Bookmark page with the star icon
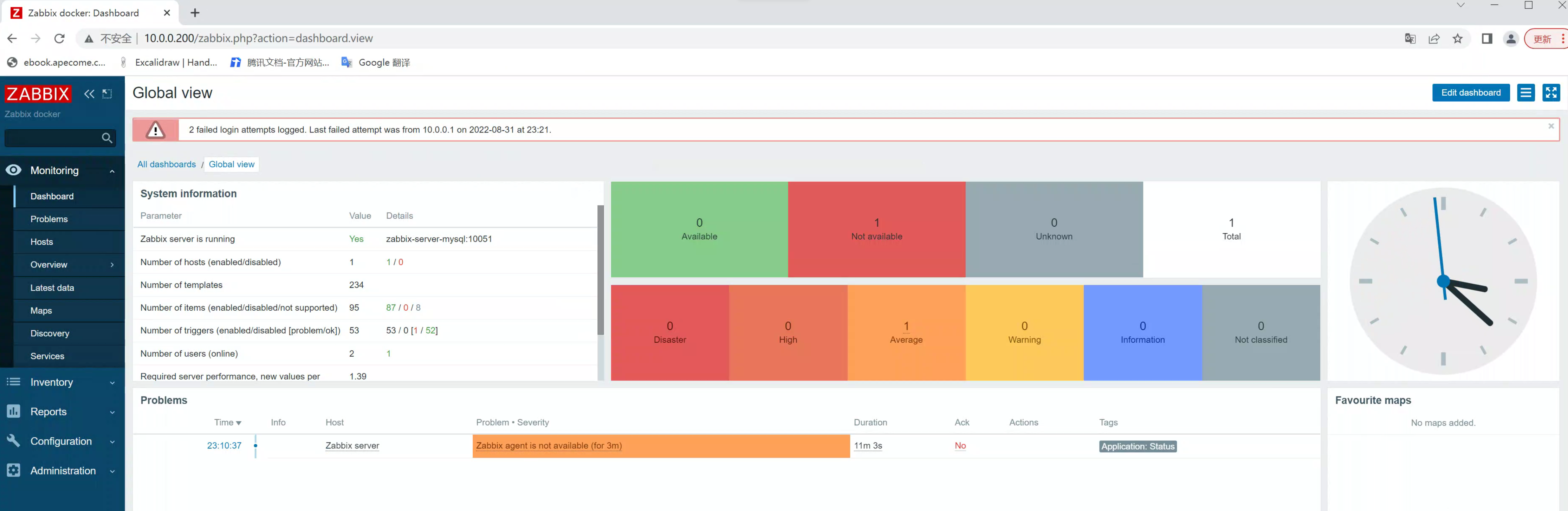The height and width of the screenshot is (511, 1568). tap(1457, 39)
